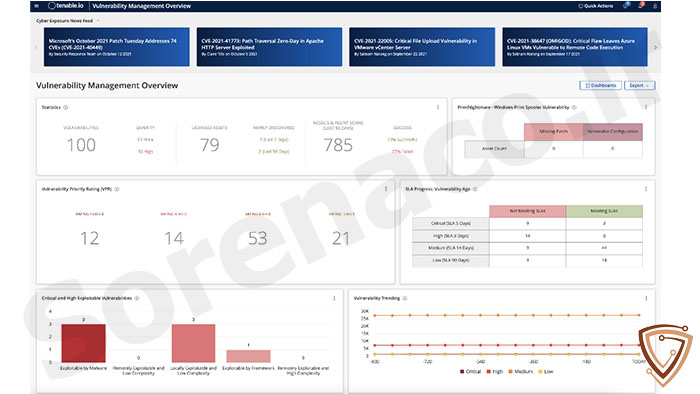Click the Not Meeting SLAs column header
Image resolution: width=700 pixels, height=394 pixels.
(x=528, y=211)
